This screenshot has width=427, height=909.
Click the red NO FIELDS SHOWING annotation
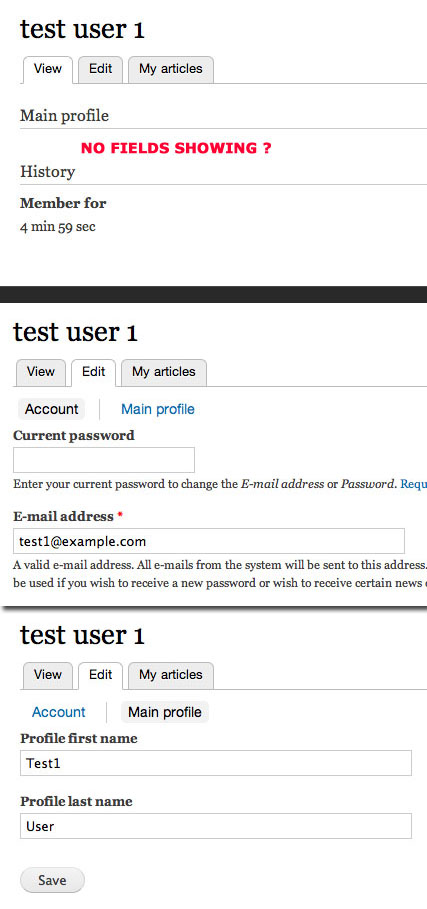click(x=176, y=148)
